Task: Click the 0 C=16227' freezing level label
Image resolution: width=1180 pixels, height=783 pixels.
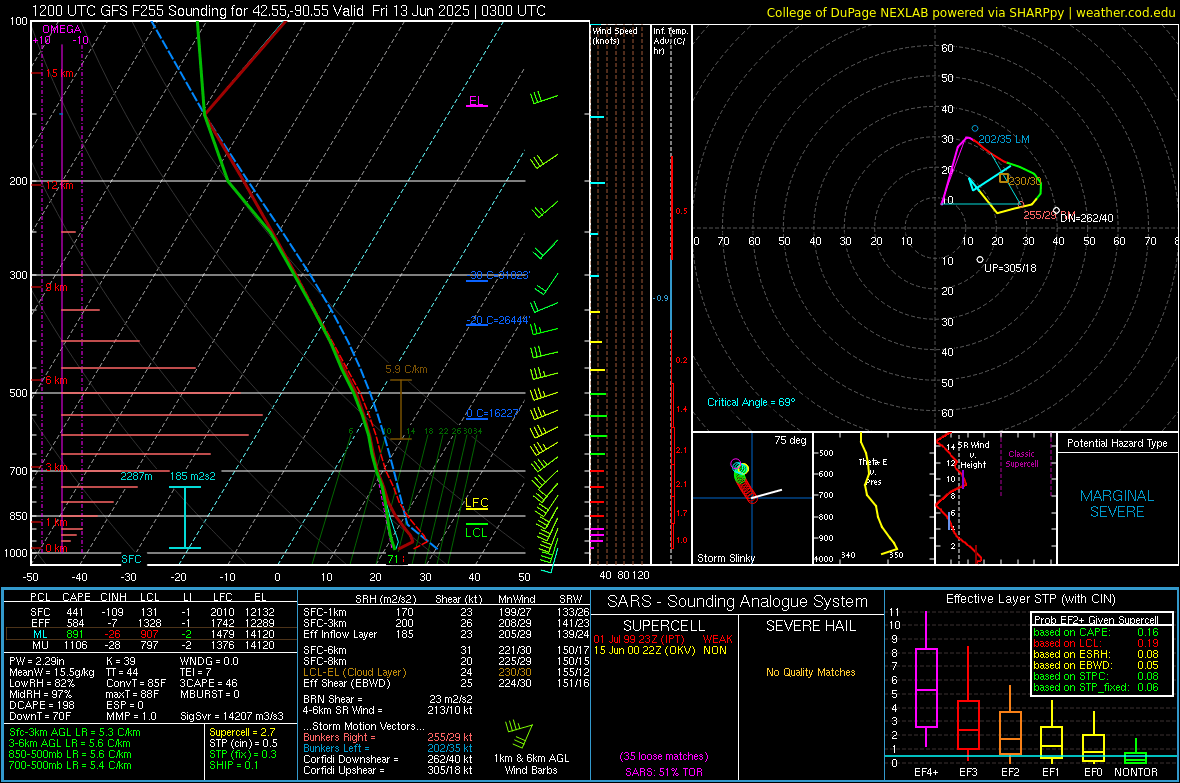Action: point(493,413)
